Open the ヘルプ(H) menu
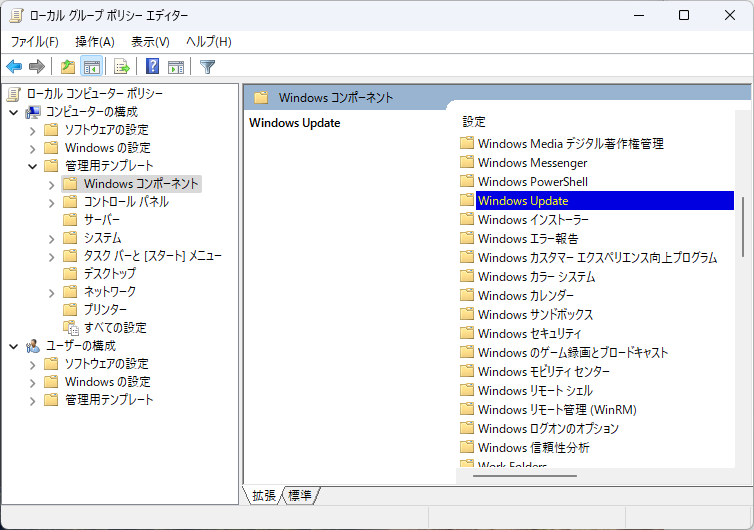Viewport: 754px width, 530px height. [209, 42]
